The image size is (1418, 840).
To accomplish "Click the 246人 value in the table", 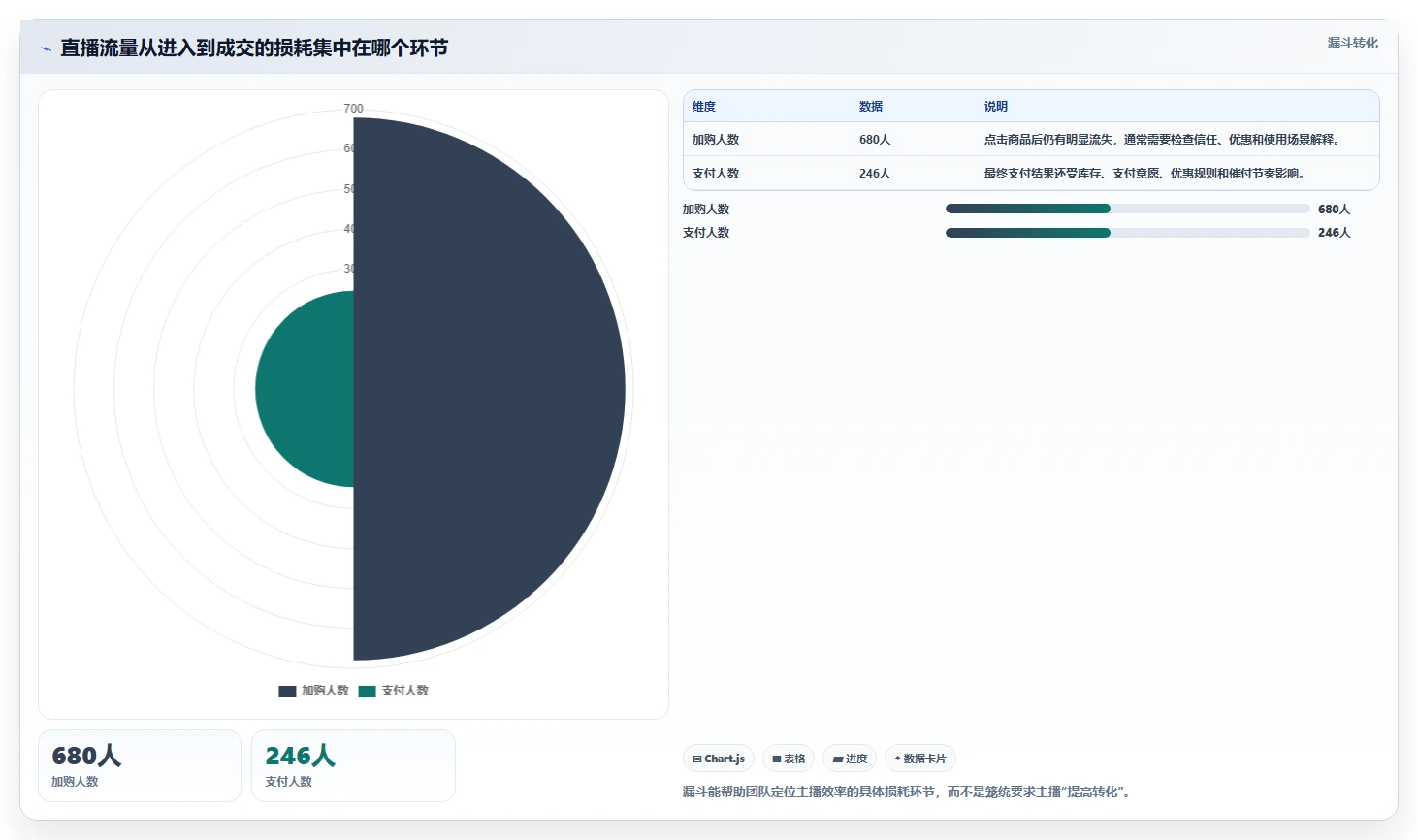I will click(x=875, y=174).
